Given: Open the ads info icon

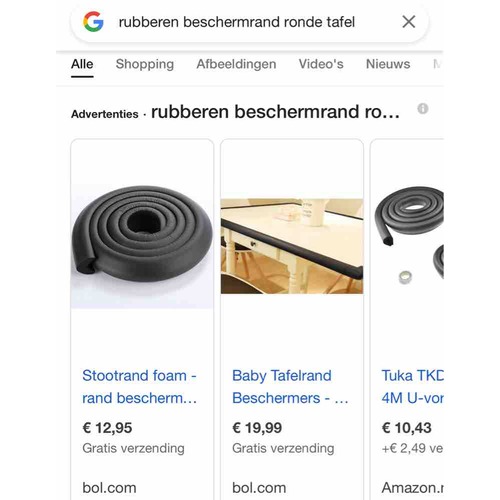Looking at the screenshot, I should tap(423, 109).
